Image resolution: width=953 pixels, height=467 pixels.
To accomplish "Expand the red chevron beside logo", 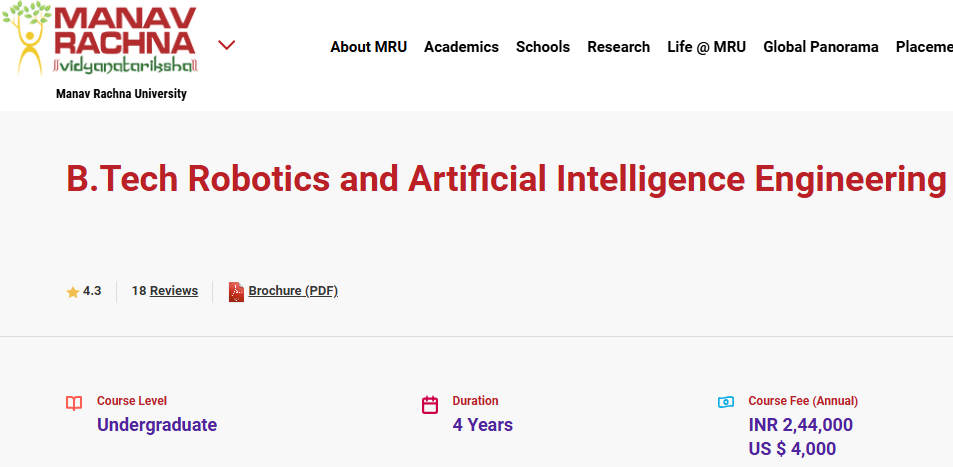I will coord(227,45).
